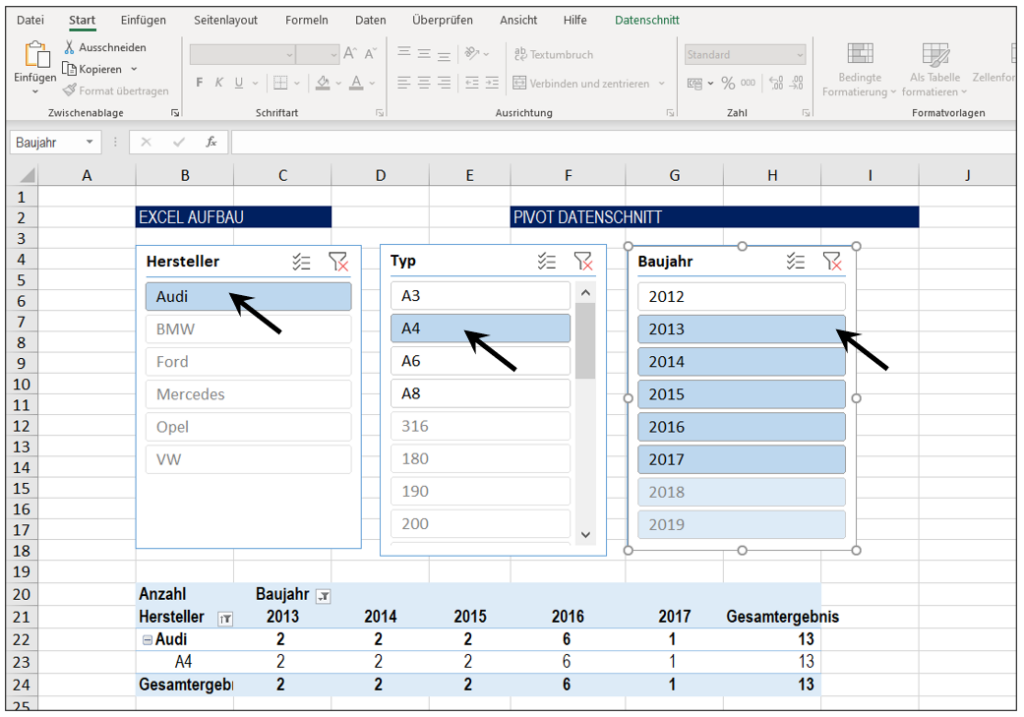Open the Datei tab

(30, 20)
